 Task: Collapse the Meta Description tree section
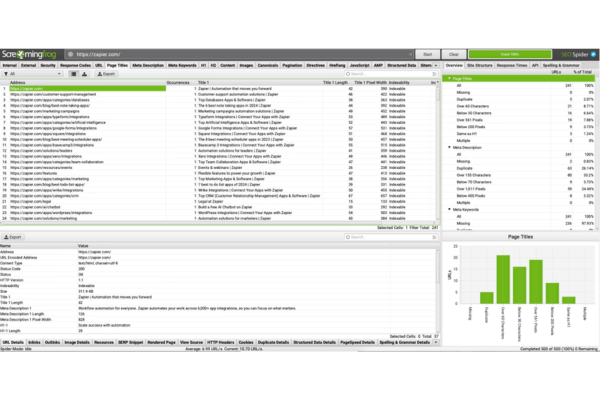pos(449,147)
